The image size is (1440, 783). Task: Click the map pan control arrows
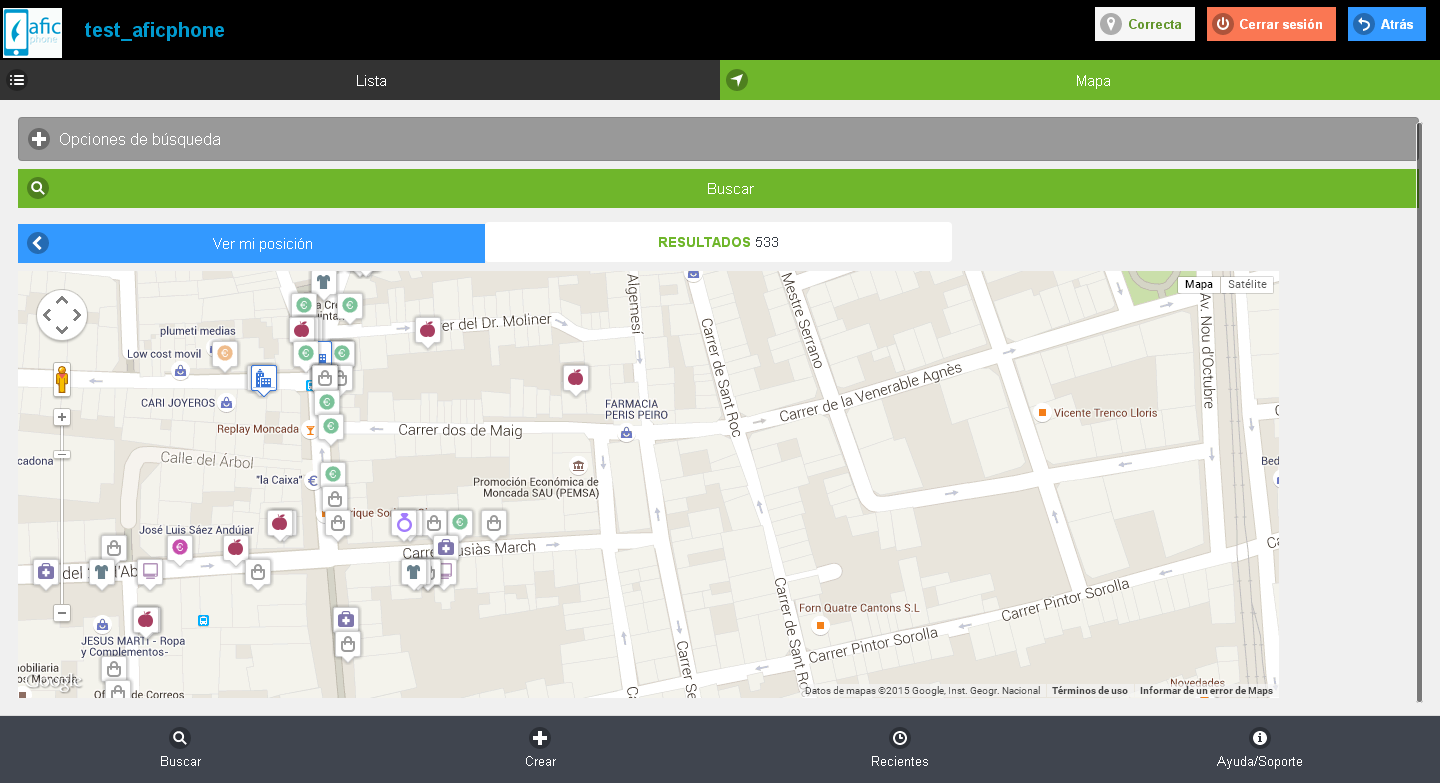click(62, 315)
